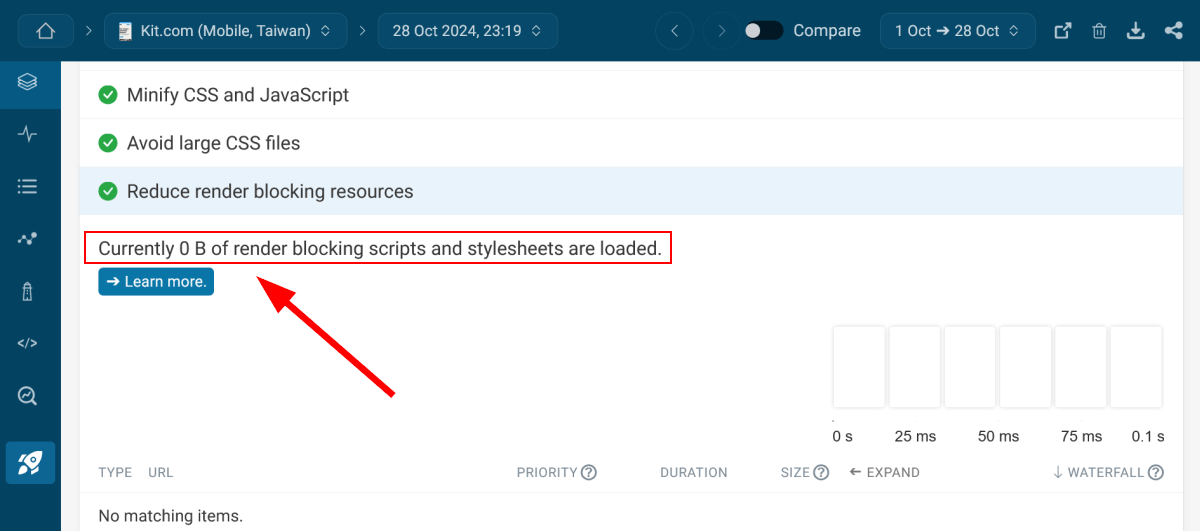Image resolution: width=1200 pixels, height=531 pixels.
Task: Sort by TYPE column header
Action: click(x=115, y=472)
